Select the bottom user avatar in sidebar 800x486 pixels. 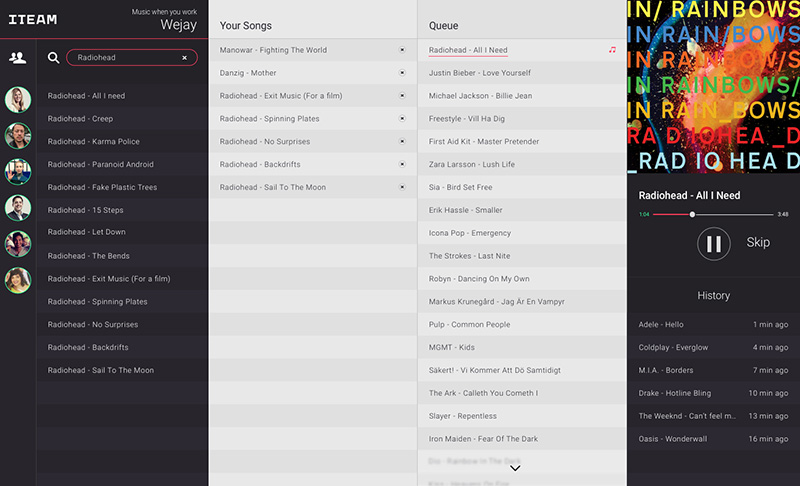(18, 280)
